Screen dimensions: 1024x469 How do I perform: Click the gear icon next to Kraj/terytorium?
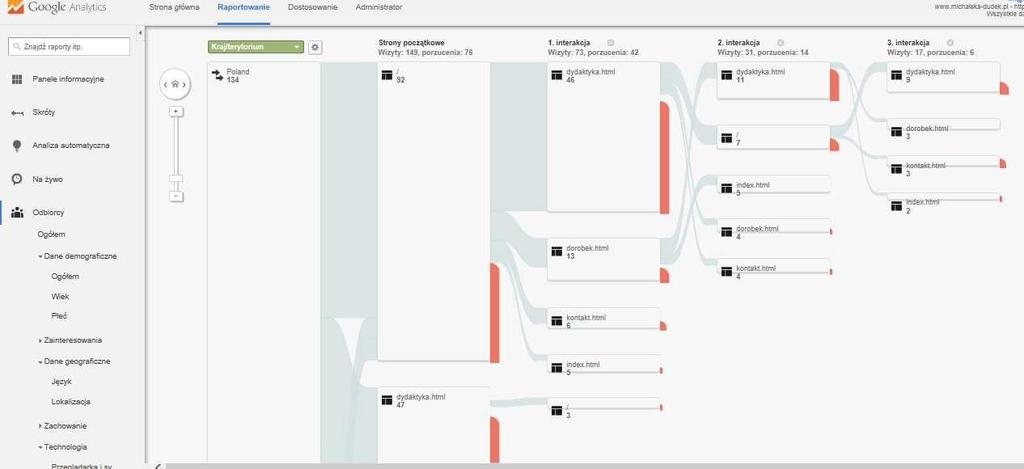click(x=315, y=47)
